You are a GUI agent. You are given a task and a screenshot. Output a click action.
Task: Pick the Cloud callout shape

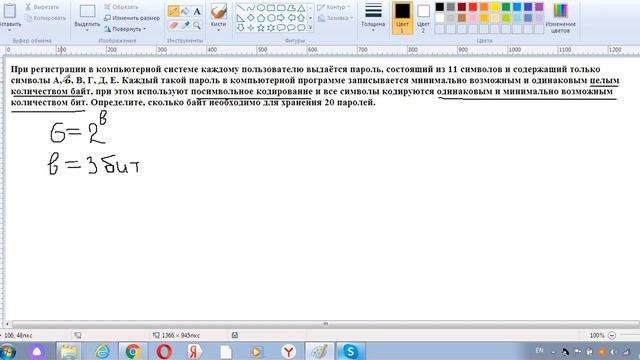point(301,28)
